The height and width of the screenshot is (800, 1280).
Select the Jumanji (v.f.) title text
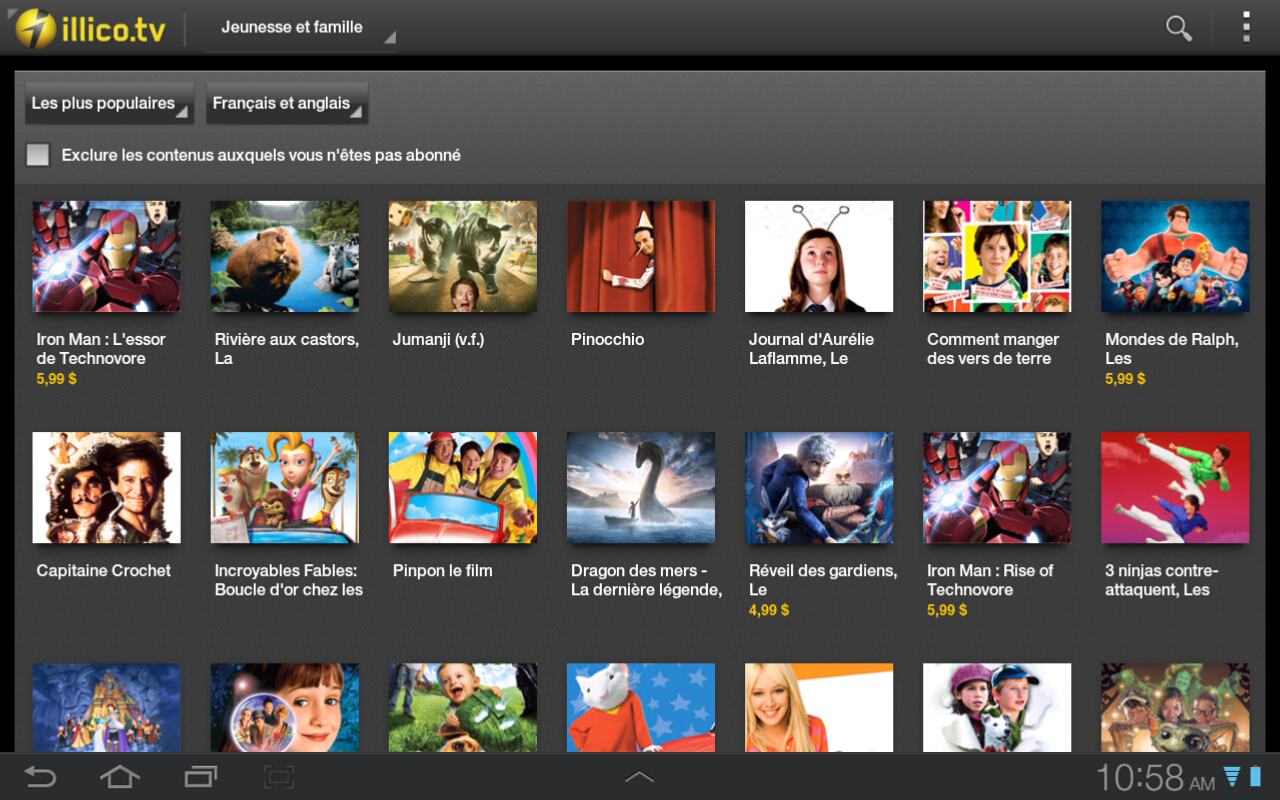click(438, 340)
